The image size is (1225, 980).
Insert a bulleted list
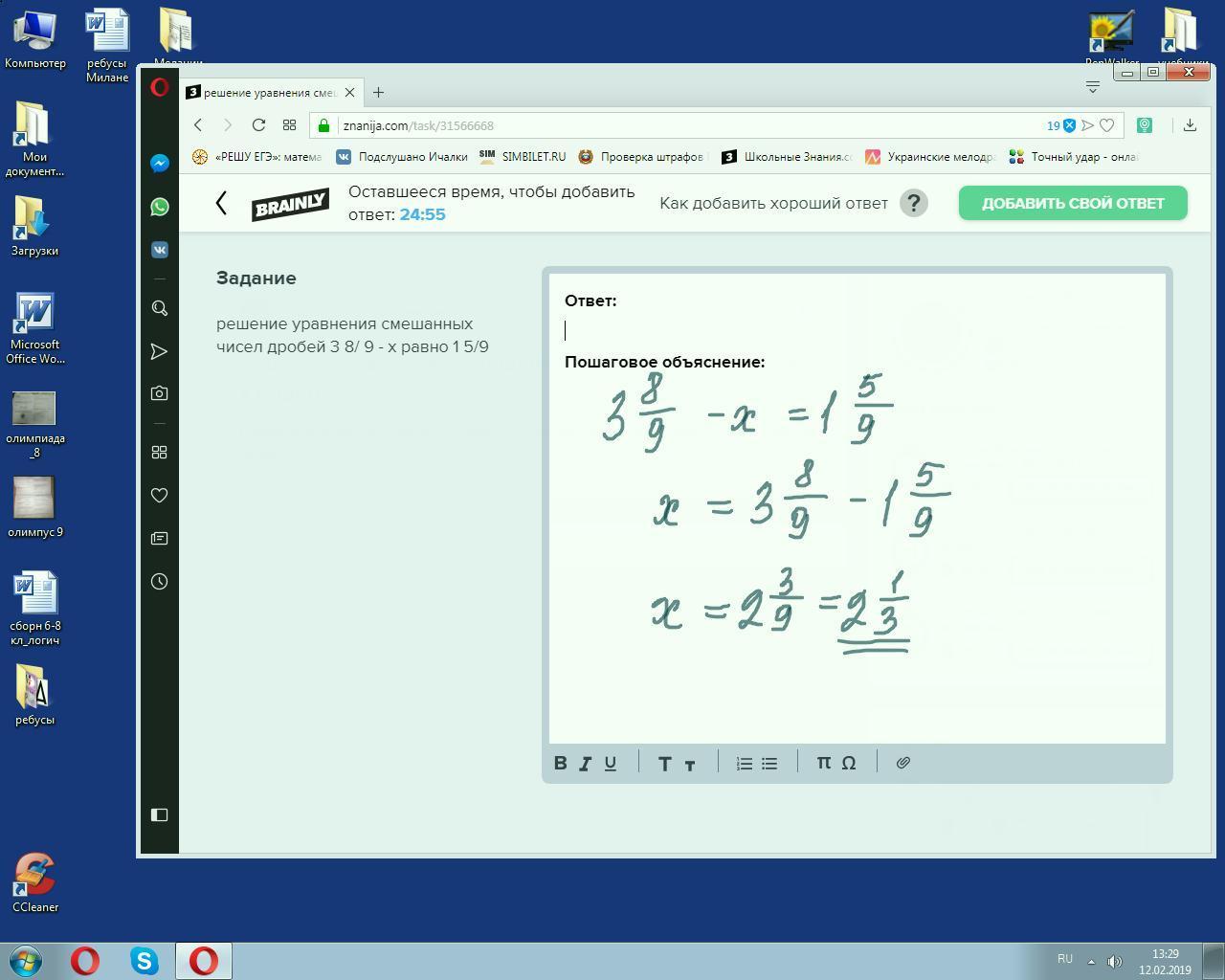(x=769, y=763)
